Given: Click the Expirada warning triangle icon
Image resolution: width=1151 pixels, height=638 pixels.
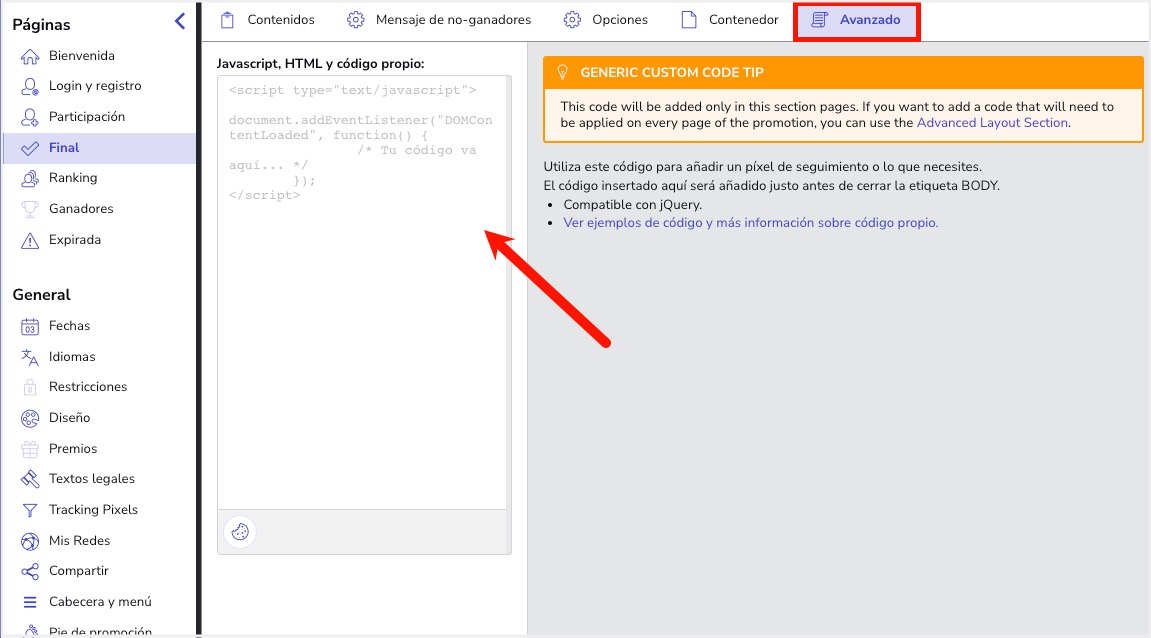Looking at the screenshot, I should click(30, 241).
